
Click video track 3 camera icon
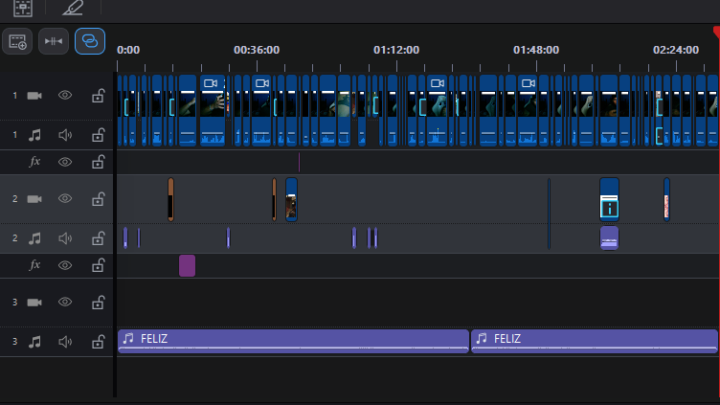click(x=35, y=302)
